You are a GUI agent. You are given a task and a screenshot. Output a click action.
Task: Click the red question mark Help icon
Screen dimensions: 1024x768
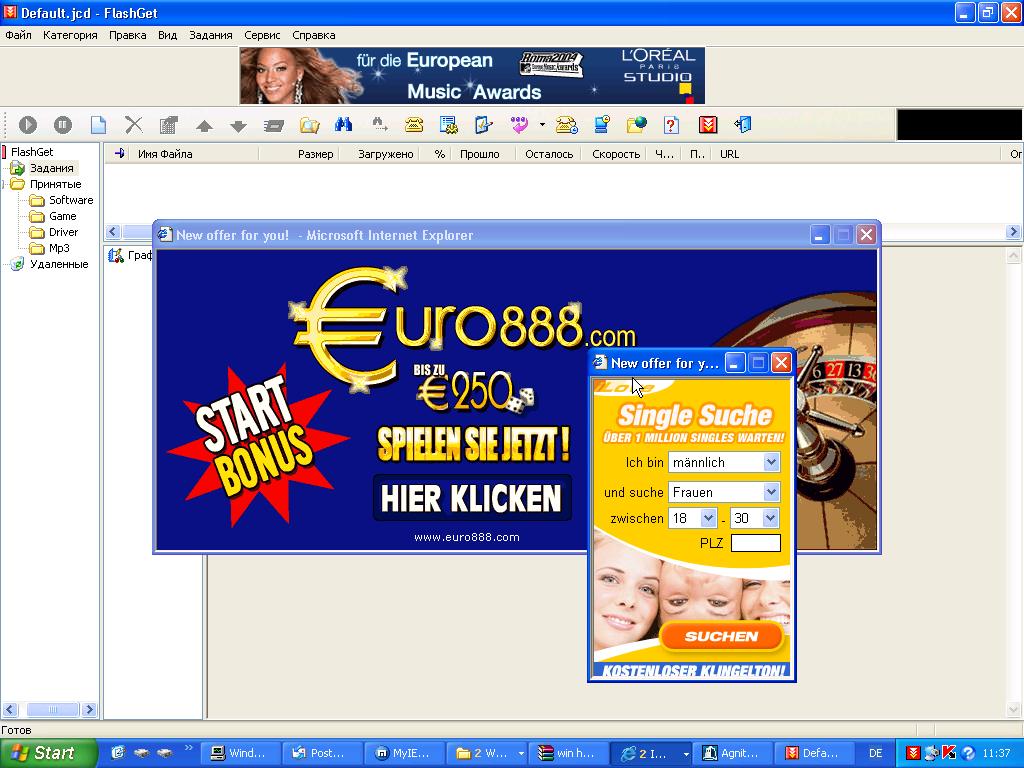pos(671,124)
